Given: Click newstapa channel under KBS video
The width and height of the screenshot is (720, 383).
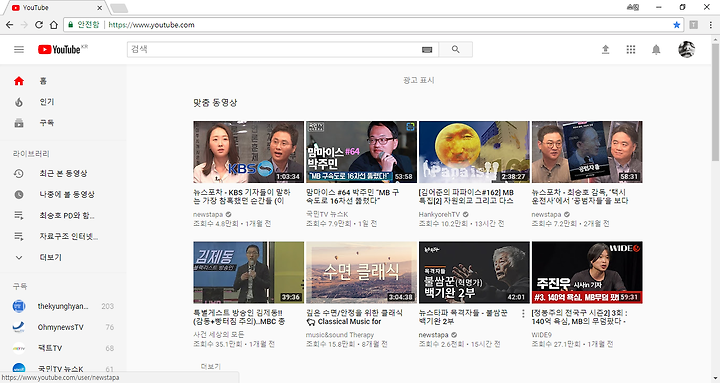Looking at the screenshot, I should pos(208,214).
